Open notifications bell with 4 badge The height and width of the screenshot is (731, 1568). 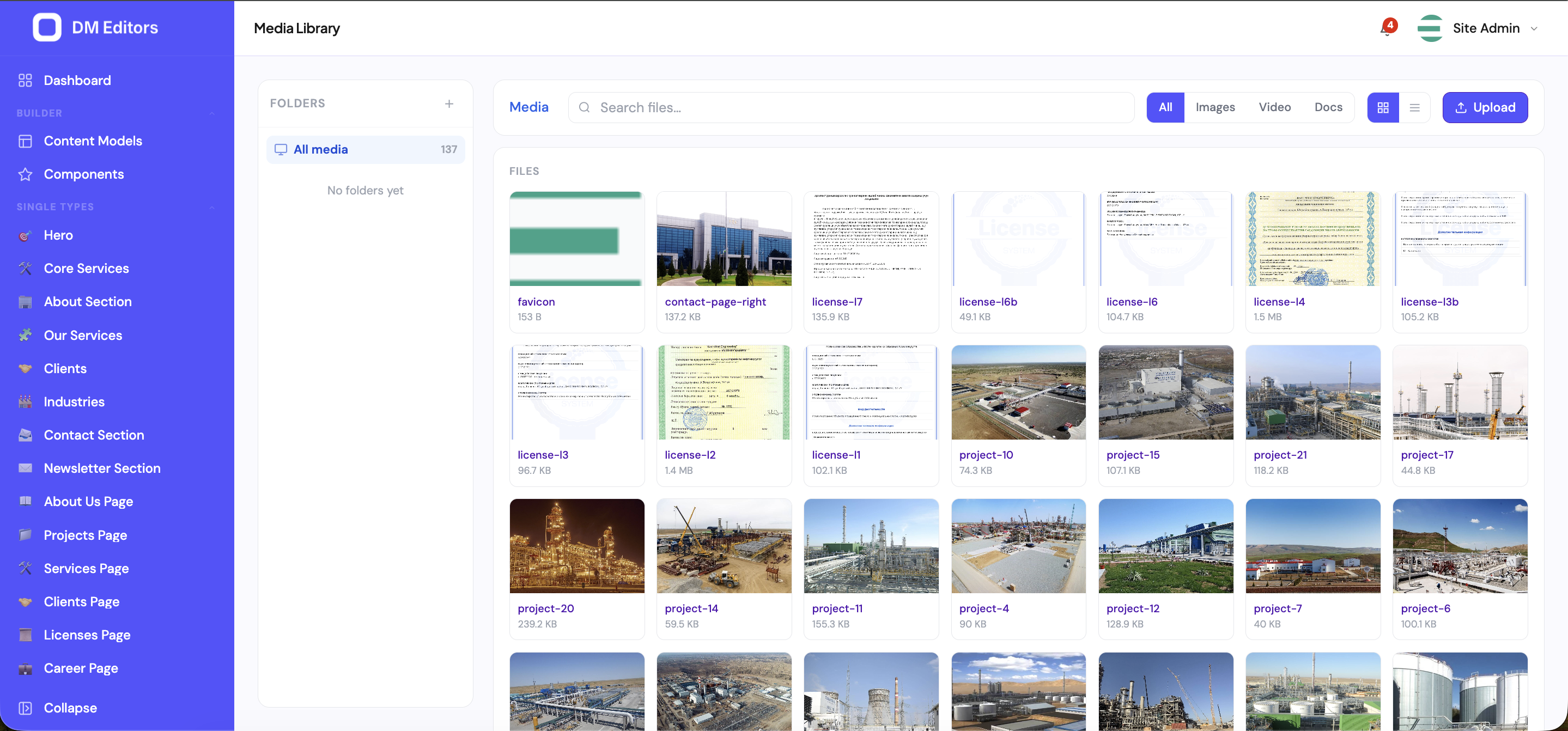click(1388, 28)
